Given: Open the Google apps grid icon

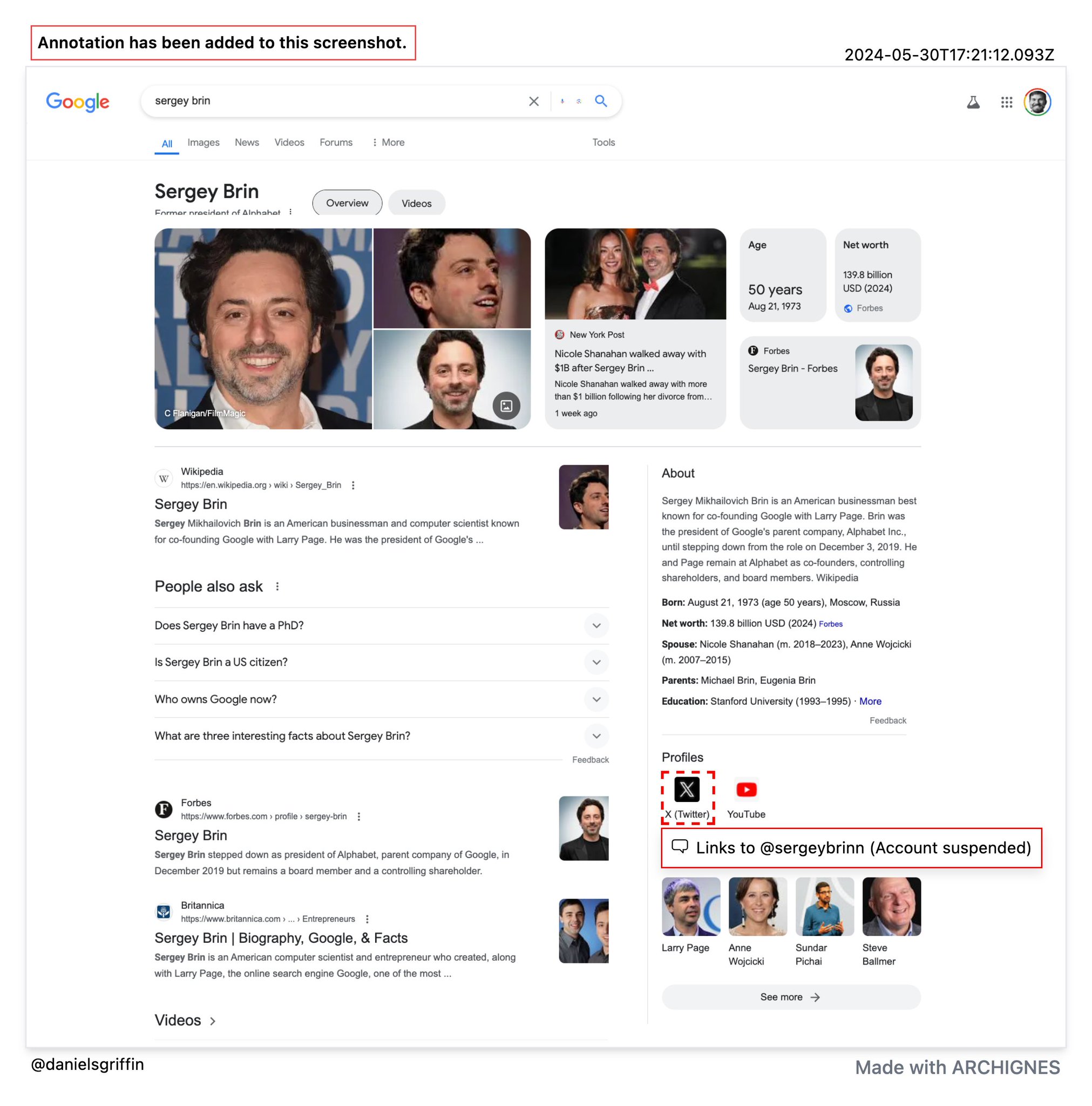Looking at the screenshot, I should point(1006,102).
